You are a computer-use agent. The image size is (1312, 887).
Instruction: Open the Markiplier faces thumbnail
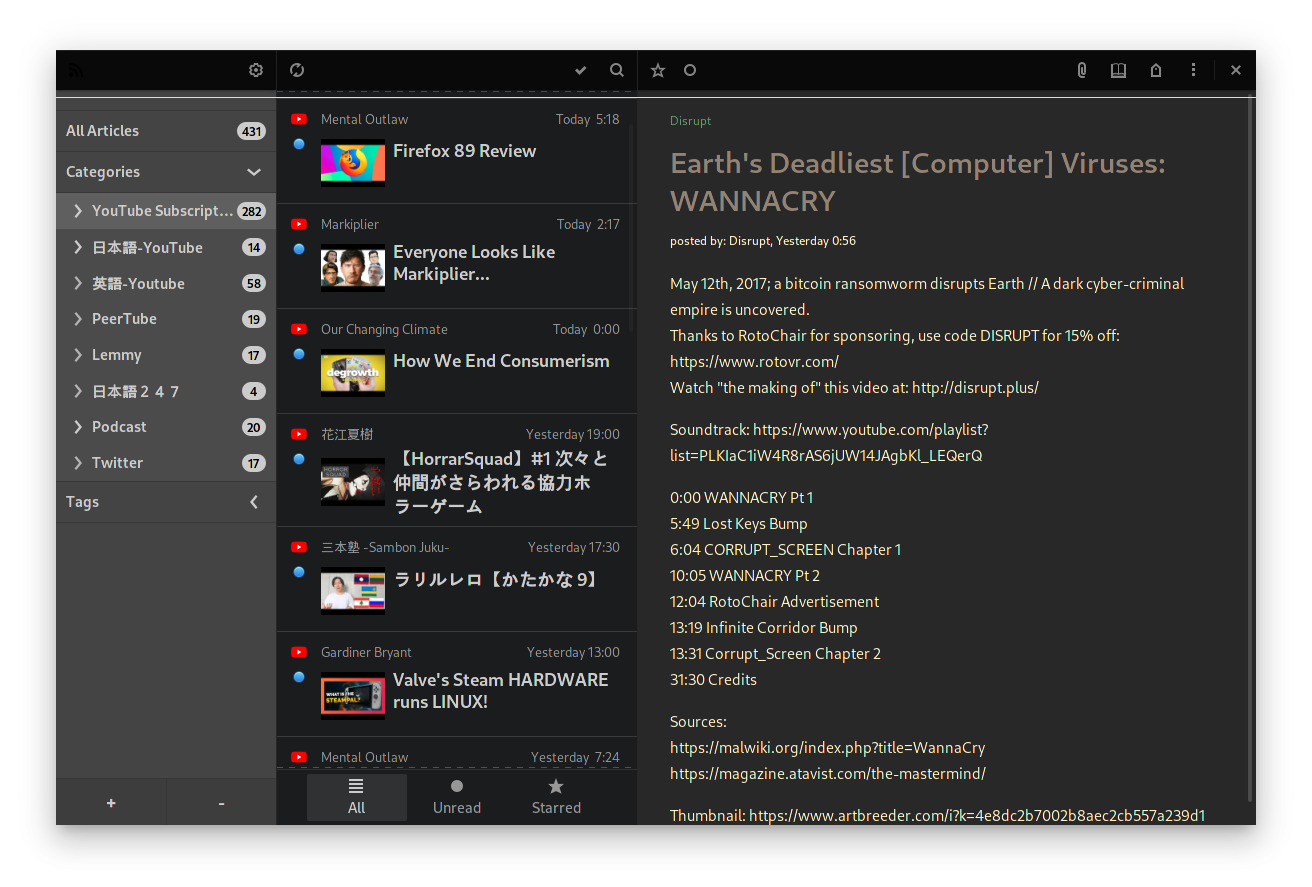[353, 267]
